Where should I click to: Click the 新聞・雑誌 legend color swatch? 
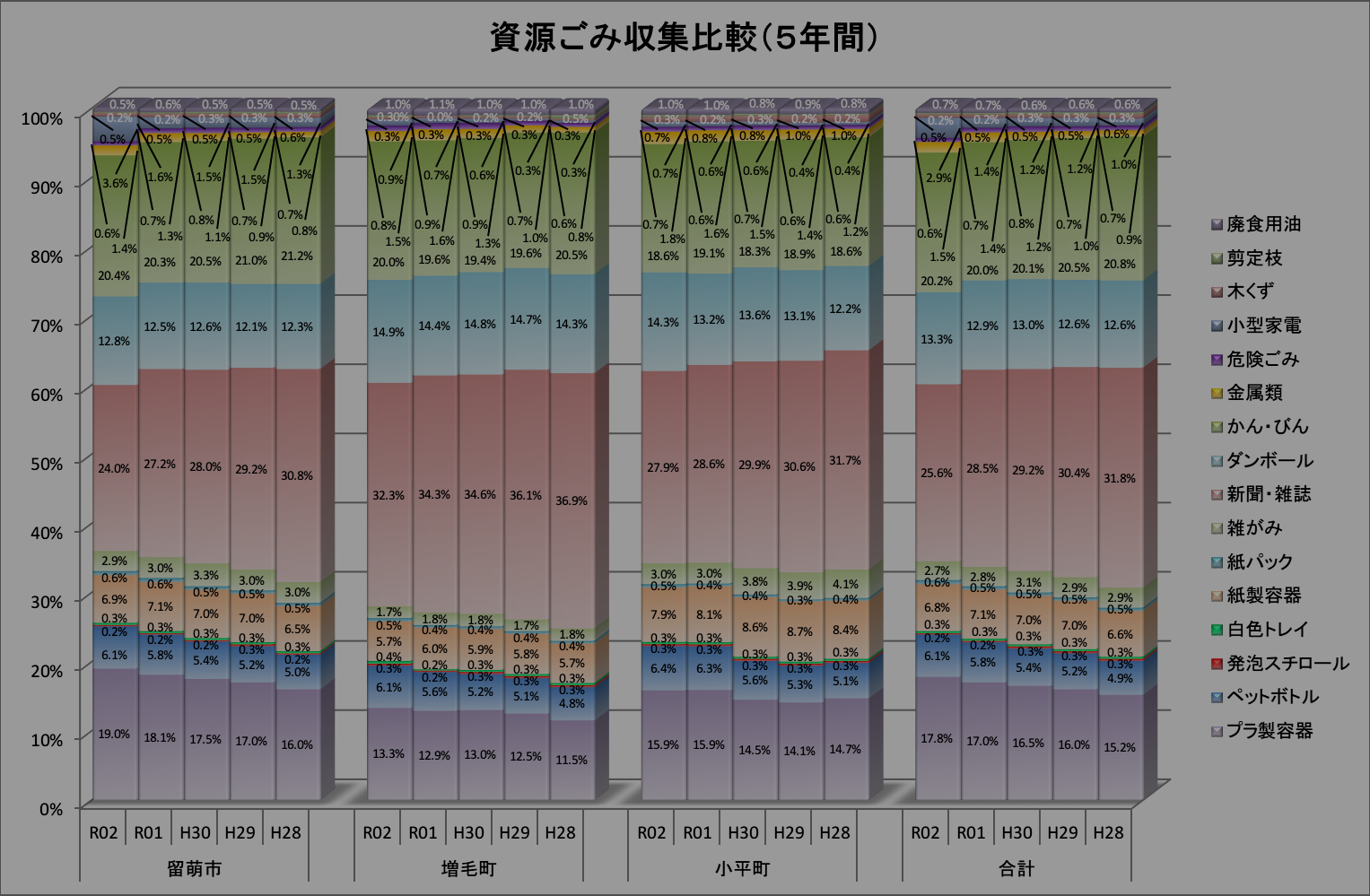pyautogui.click(x=1217, y=494)
